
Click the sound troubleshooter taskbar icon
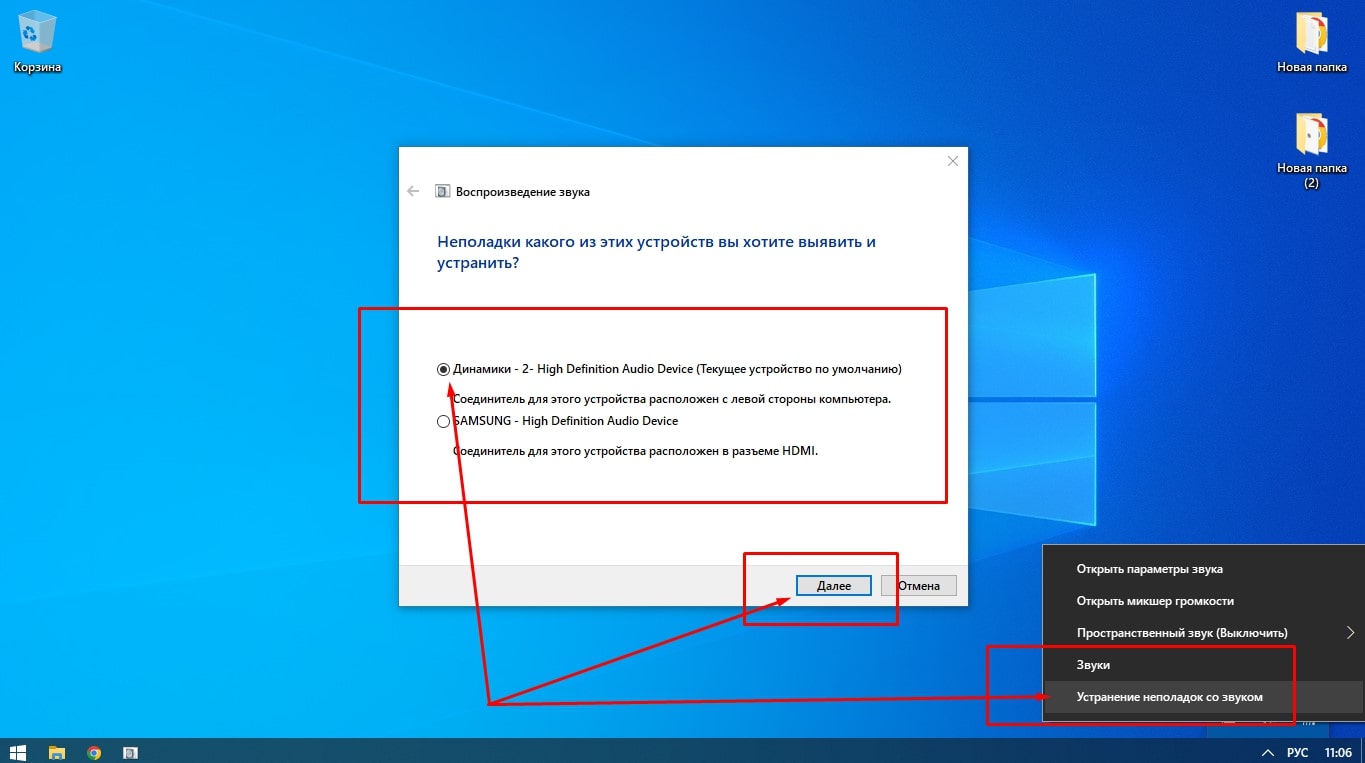click(130, 752)
